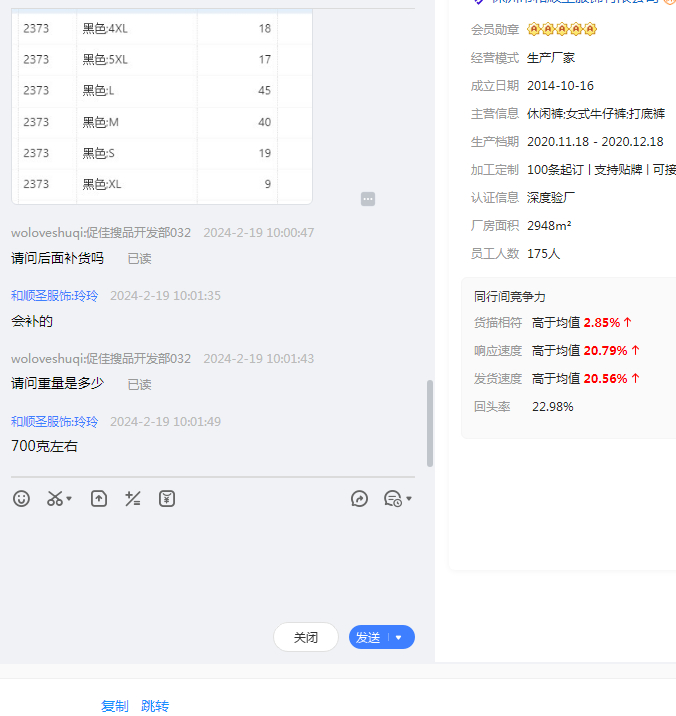Click the 100条起订 customization text
Viewport: 676px width, 716px height.
click(555, 170)
